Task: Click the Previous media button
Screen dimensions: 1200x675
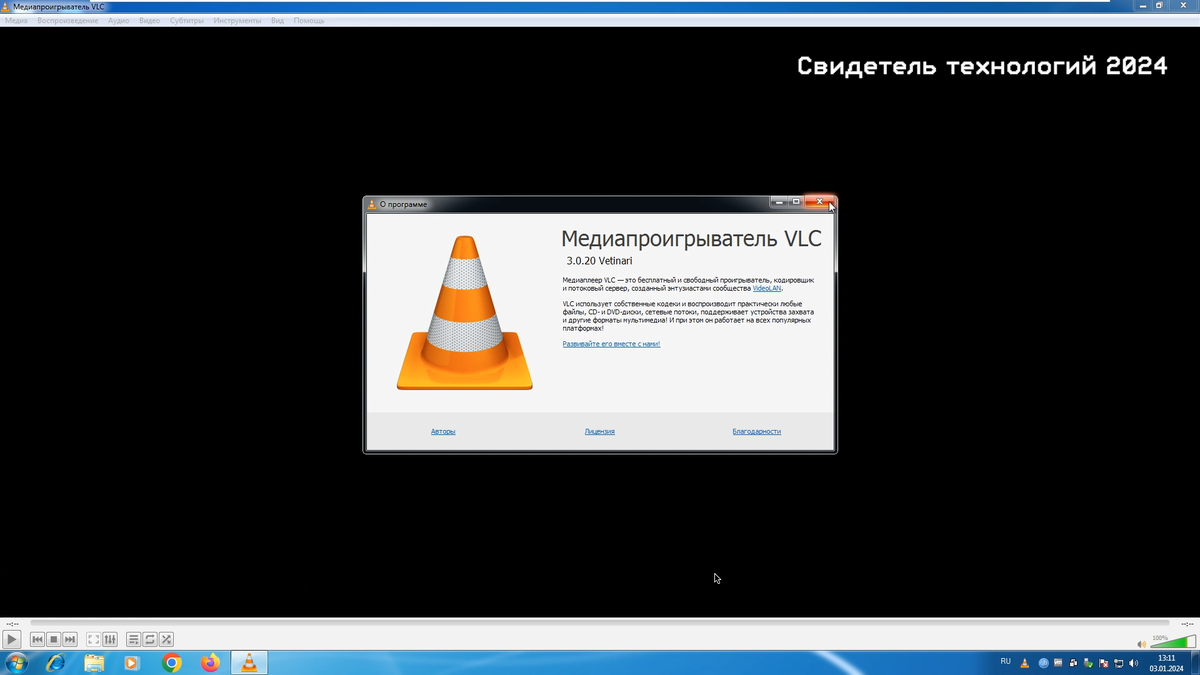Action: click(x=38, y=639)
